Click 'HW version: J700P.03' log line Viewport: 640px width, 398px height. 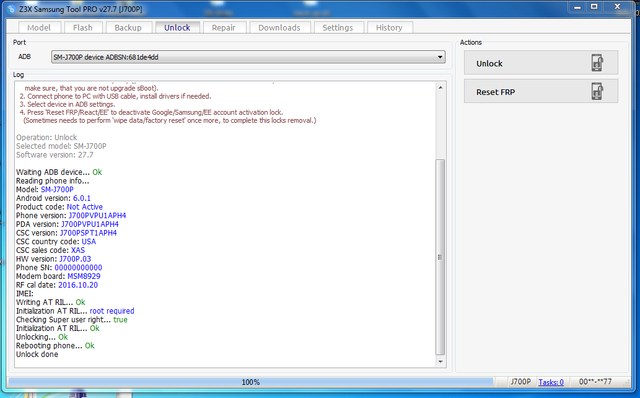[53, 259]
